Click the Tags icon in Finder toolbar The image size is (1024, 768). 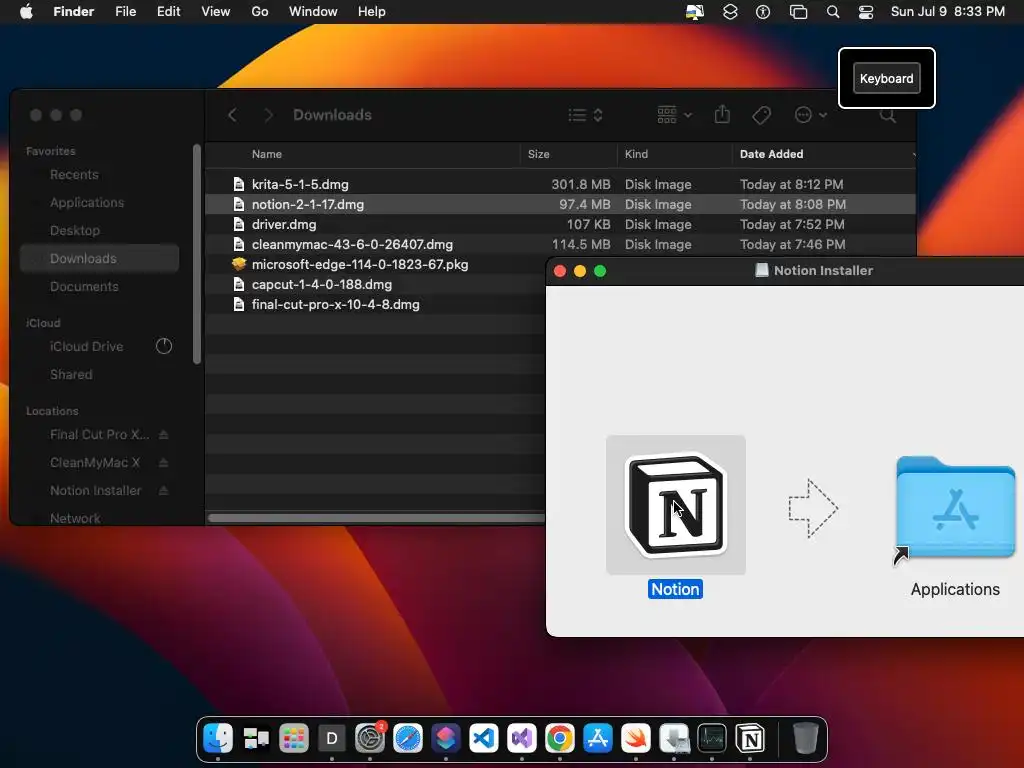pos(761,115)
